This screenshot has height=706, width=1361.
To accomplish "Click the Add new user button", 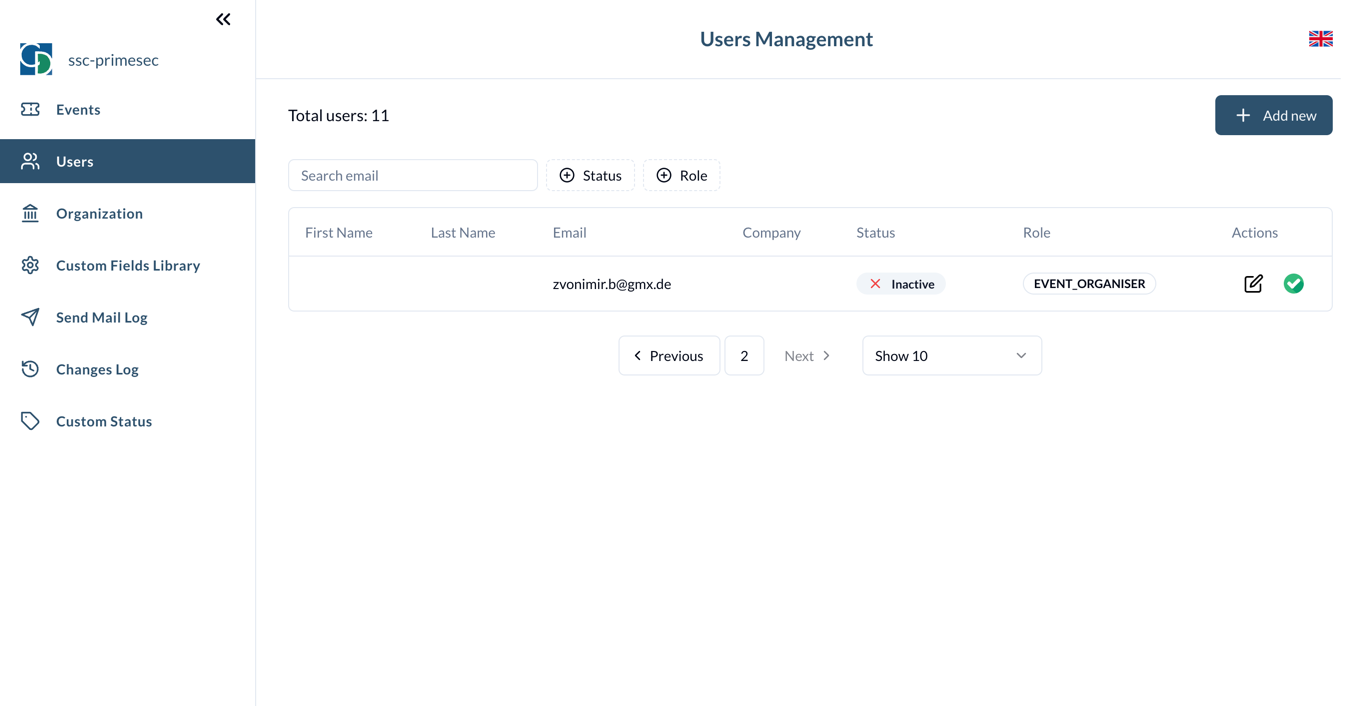I will coord(1273,115).
